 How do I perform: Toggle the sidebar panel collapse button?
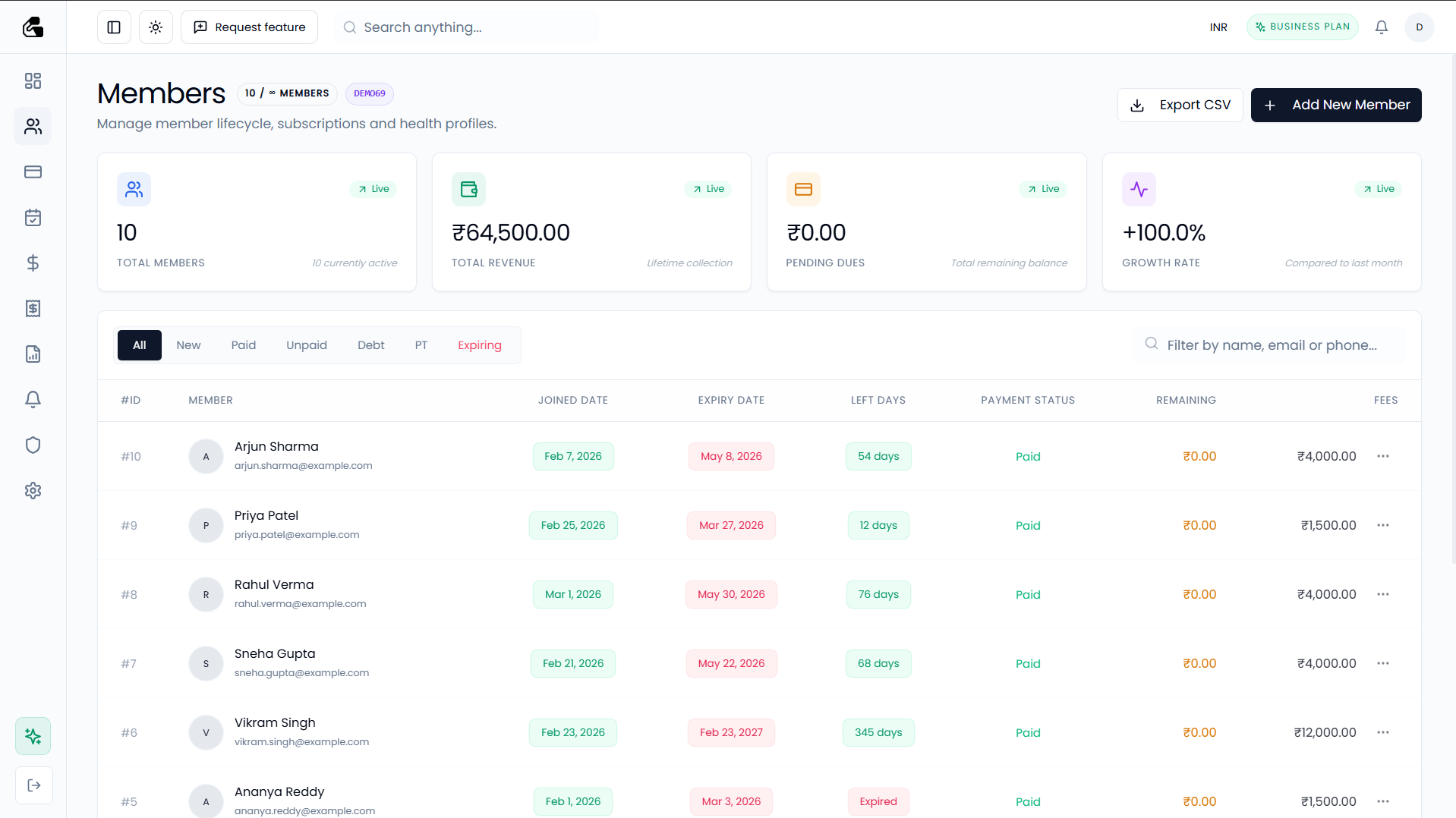pyautogui.click(x=114, y=27)
